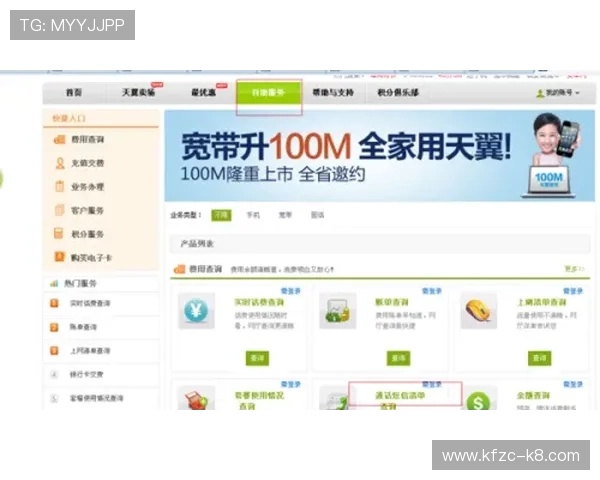This screenshot has height=480, width=600.
Task: Open the 套餐使用情况查询 card title
Action: click(x=259, y=400)
